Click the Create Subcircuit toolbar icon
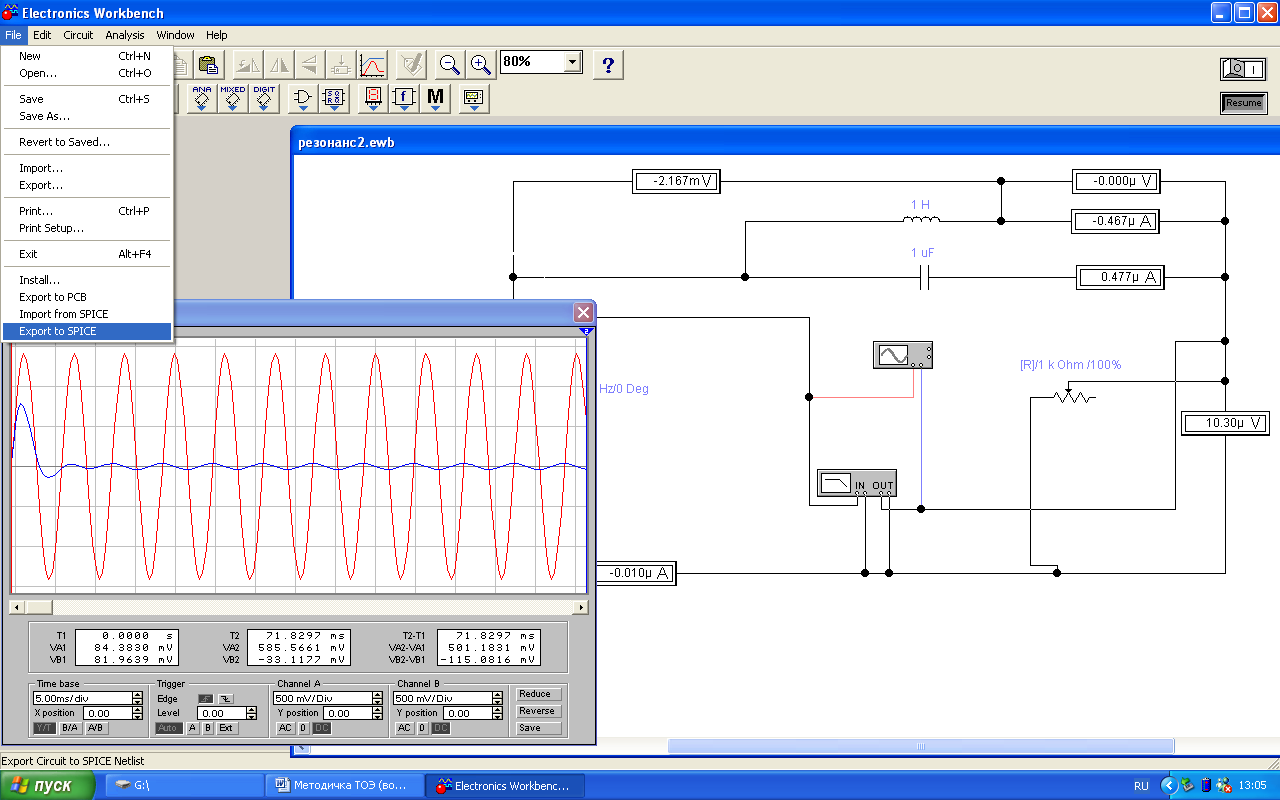The height and width of the screenshot is (800, 1280). [x=340, y=65]
